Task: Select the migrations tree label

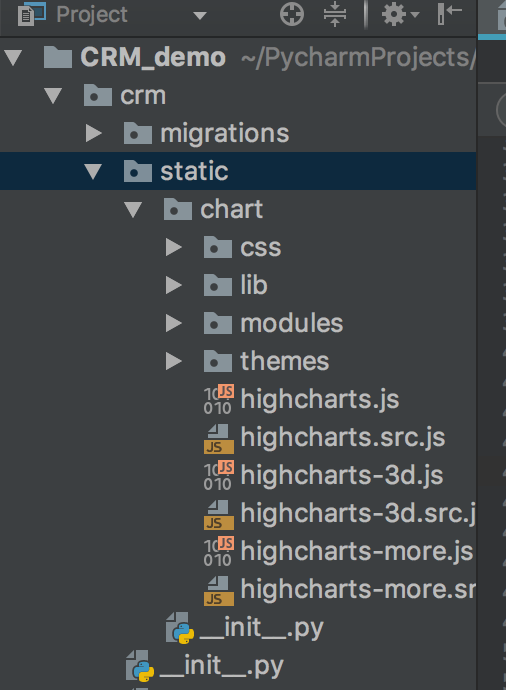Action: [x=225, y=134]
